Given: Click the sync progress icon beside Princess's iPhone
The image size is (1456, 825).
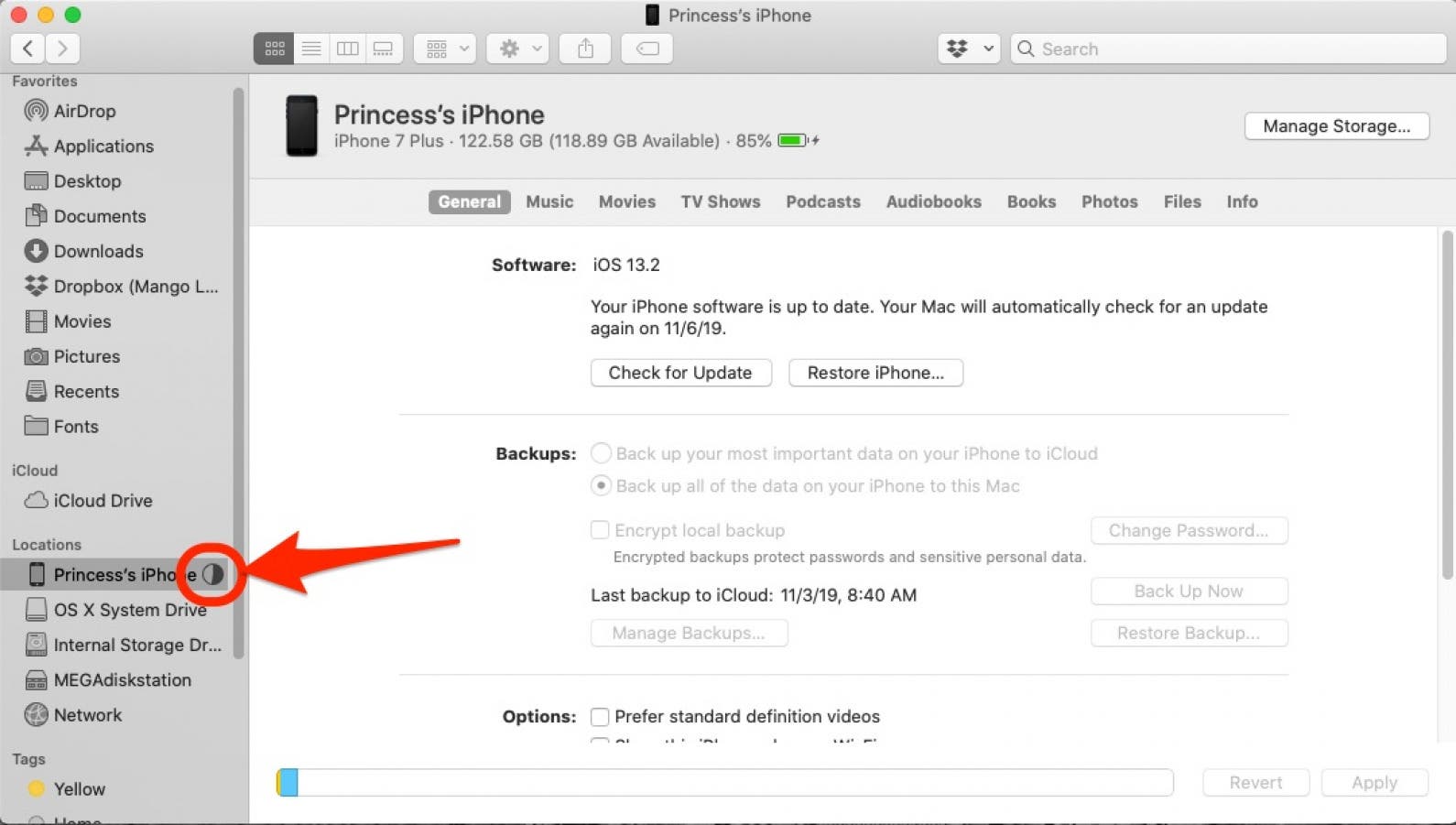Looking at the screenshot, I should 212,574.
